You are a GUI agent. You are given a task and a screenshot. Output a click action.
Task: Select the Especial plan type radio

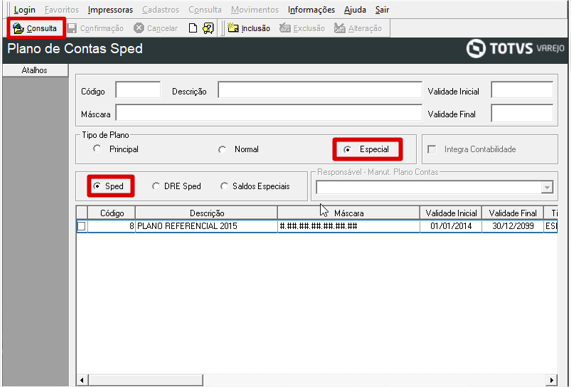347,149
